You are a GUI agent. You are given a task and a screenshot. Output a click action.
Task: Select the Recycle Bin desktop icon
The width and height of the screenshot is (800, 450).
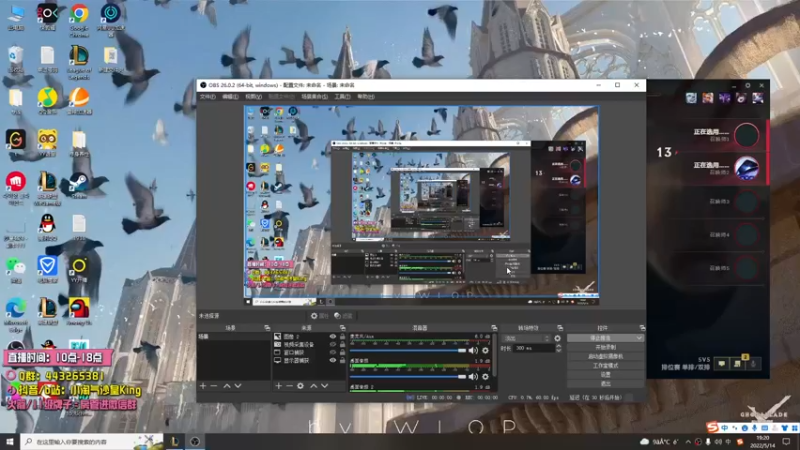(16, 59)
